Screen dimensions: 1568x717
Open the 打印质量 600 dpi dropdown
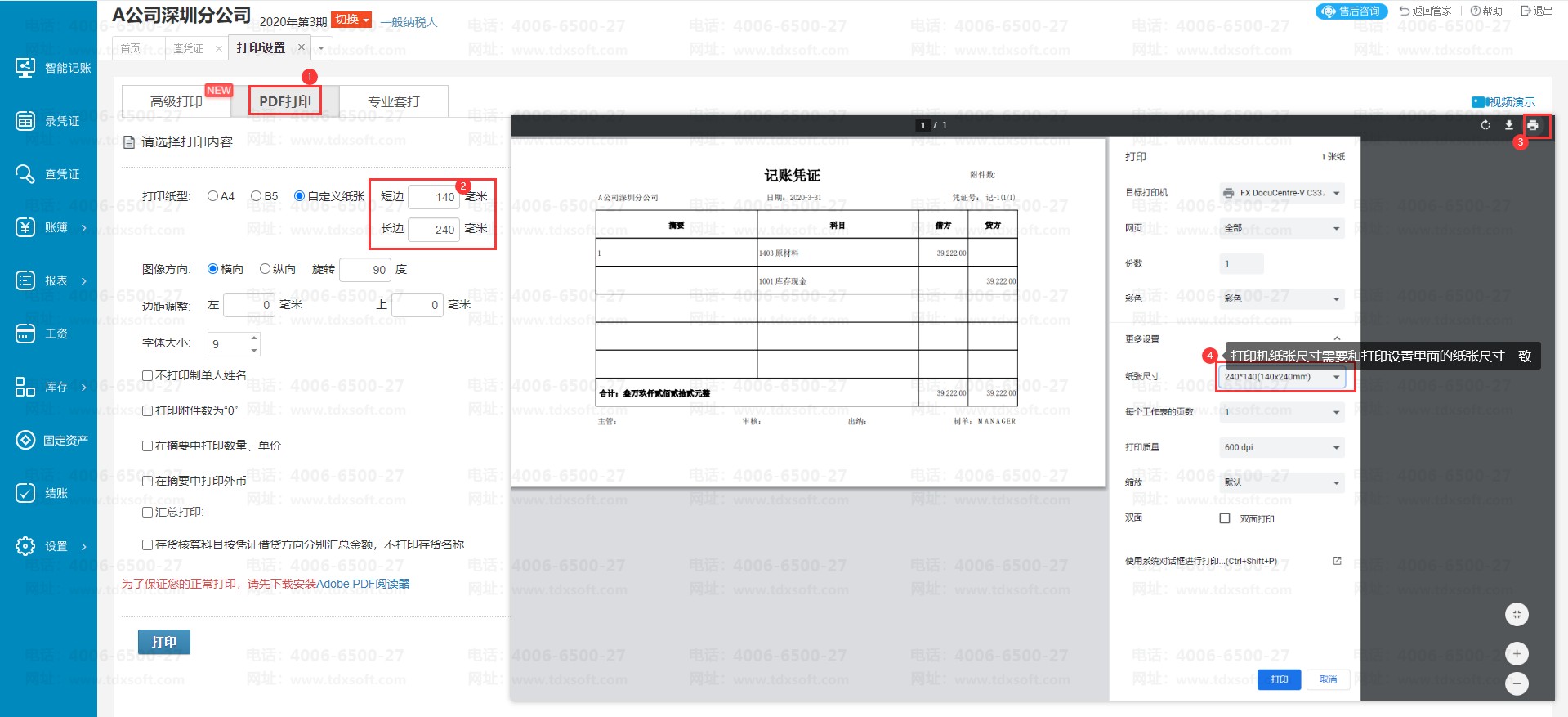click(1281, 447)
